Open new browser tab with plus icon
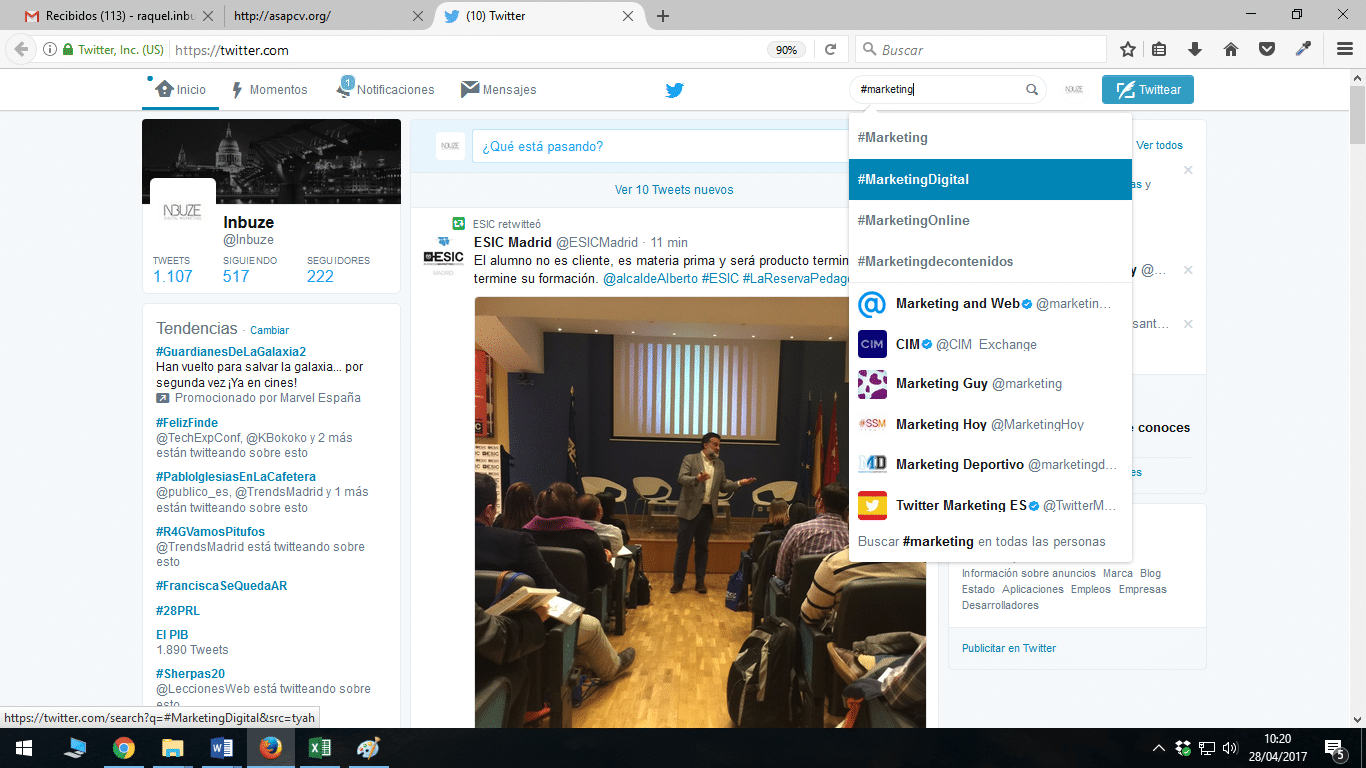 click(663, 16)
